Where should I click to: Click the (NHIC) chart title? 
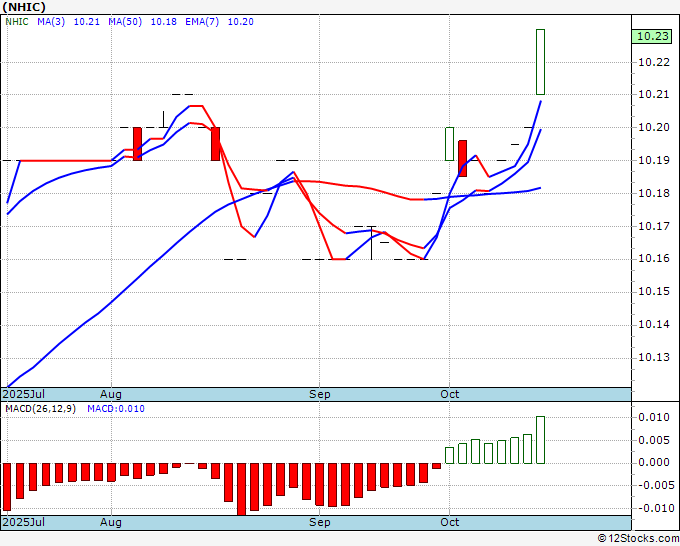click(x=24, y=7)
